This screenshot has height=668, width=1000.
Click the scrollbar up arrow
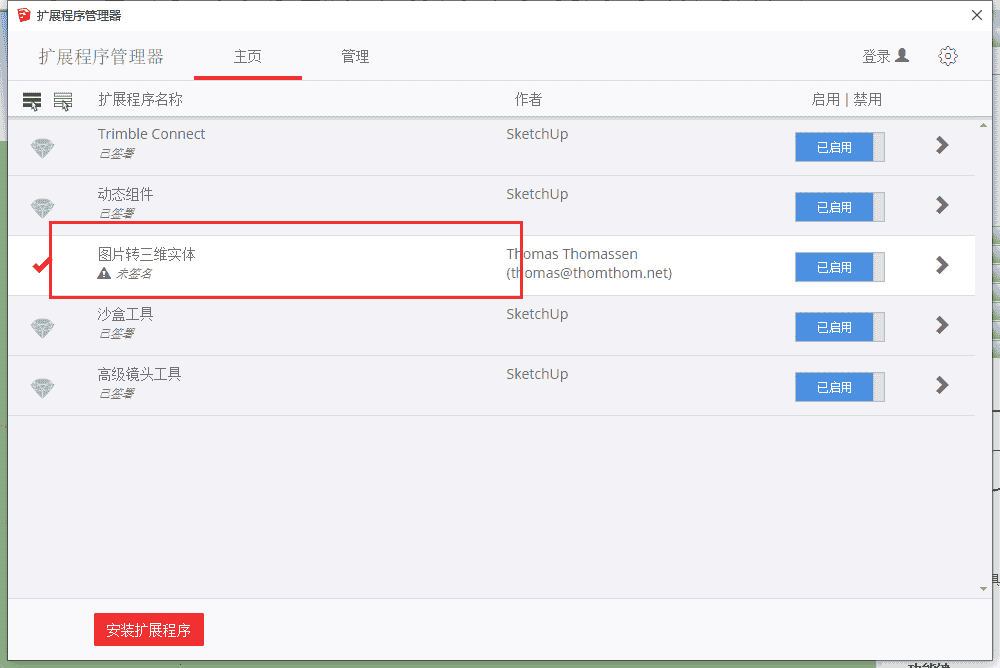[x=983, y=125]
